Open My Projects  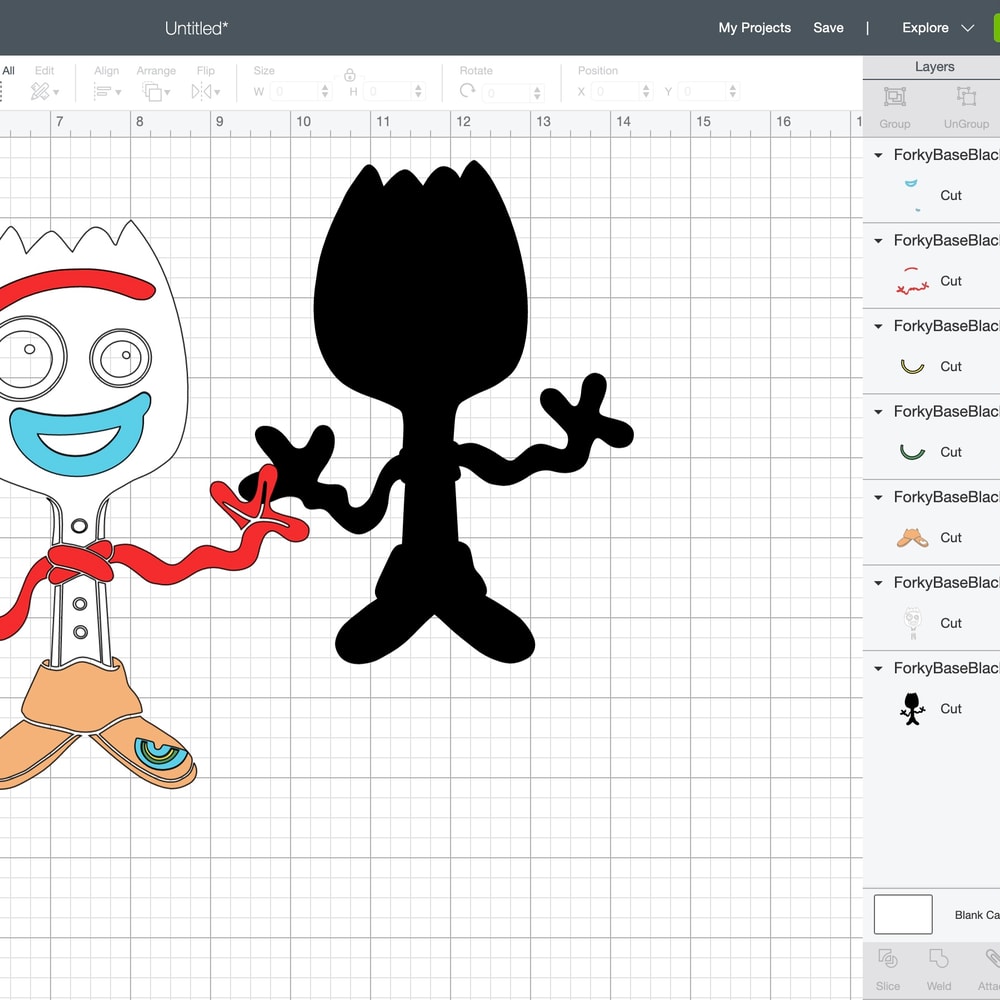pyautogui.click(x=754, y=28)
